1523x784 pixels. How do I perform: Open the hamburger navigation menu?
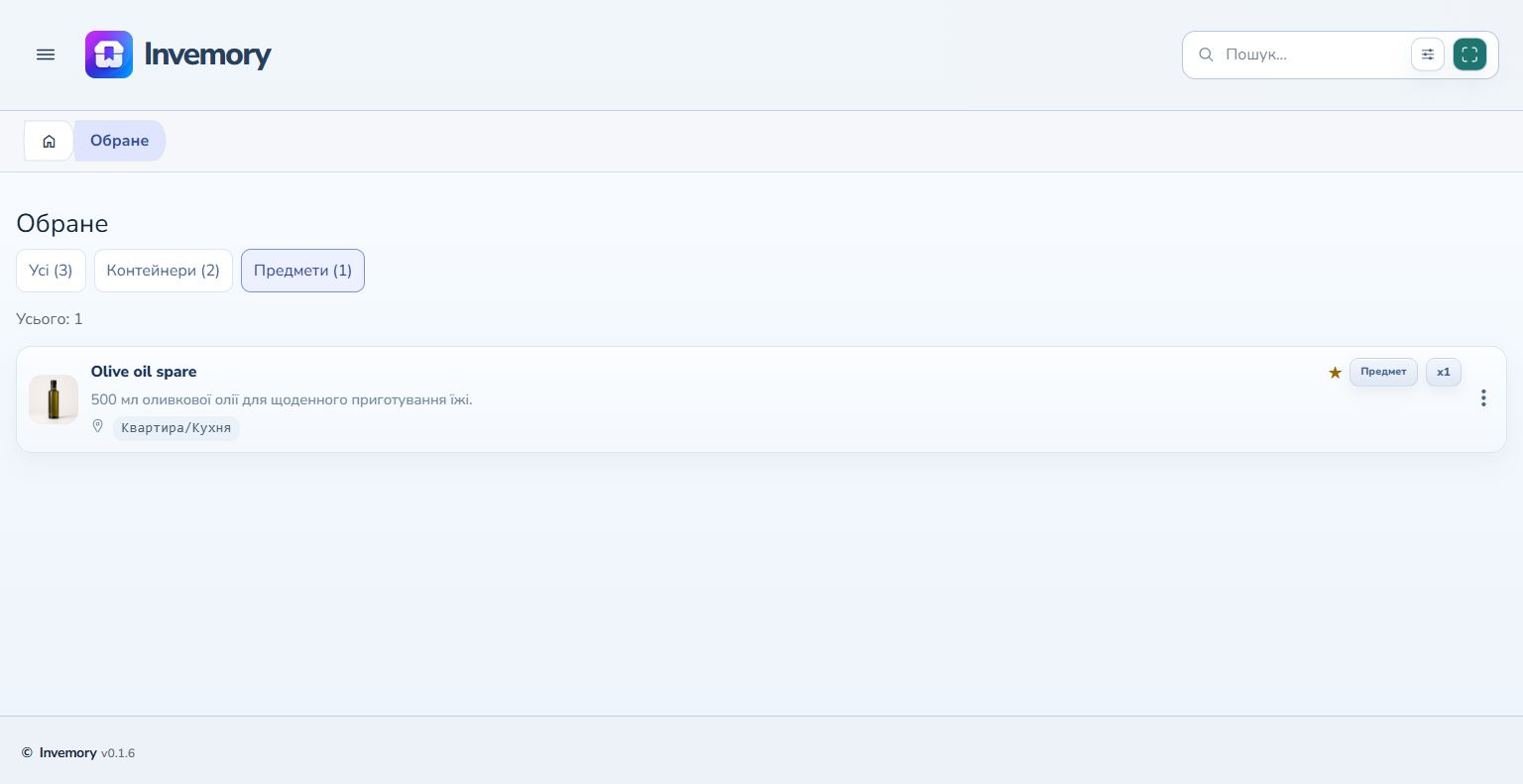click(46, 55)
